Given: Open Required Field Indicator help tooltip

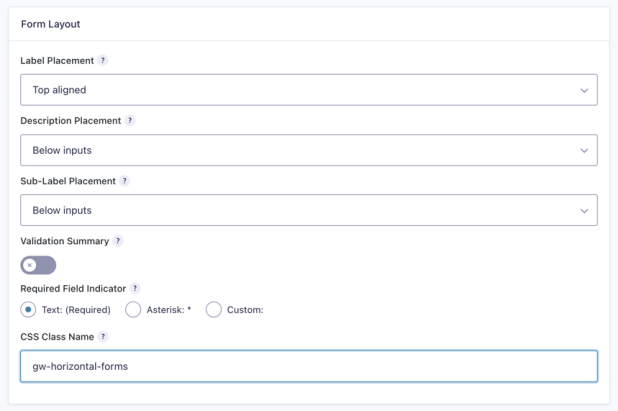Looking at the screenshot, I should 135,288.
